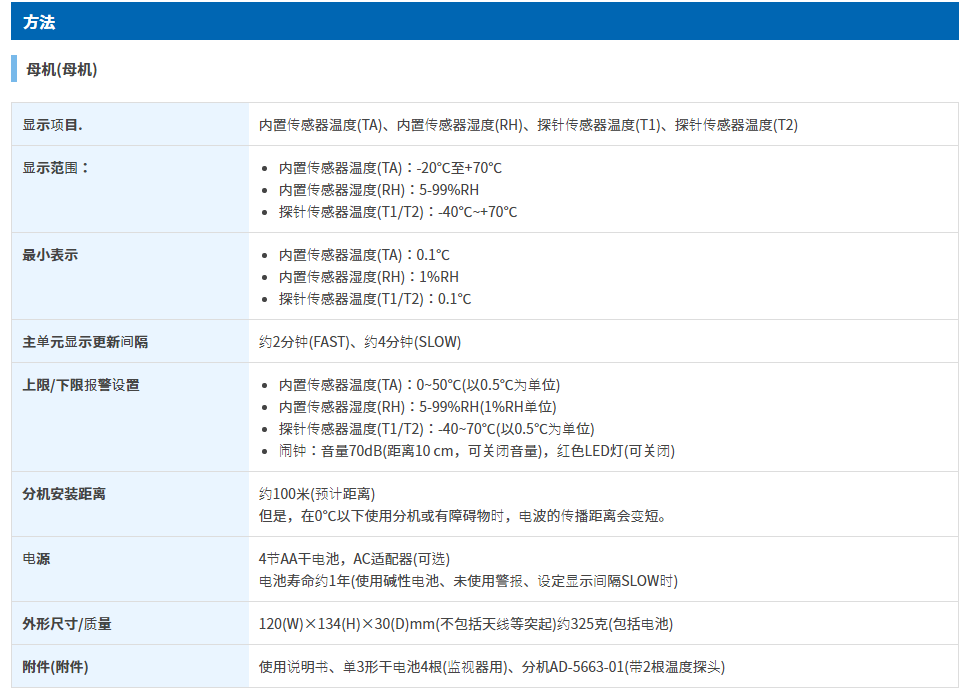Click the 电源 row label

coord(36,559)
